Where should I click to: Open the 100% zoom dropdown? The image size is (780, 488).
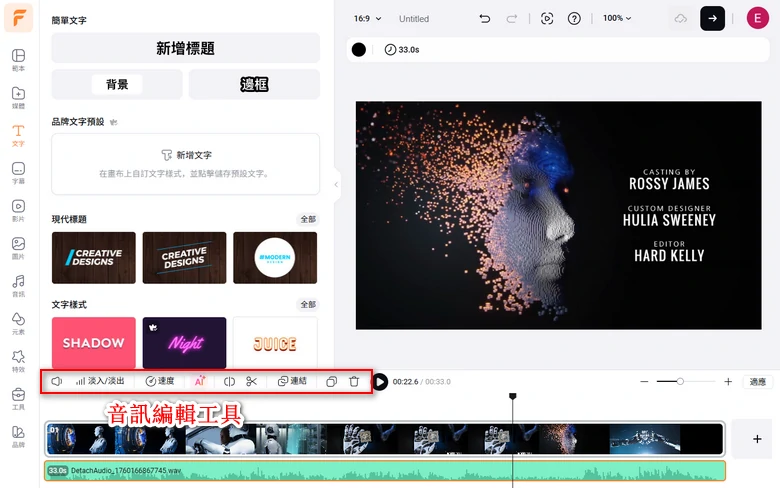(617, 18)
